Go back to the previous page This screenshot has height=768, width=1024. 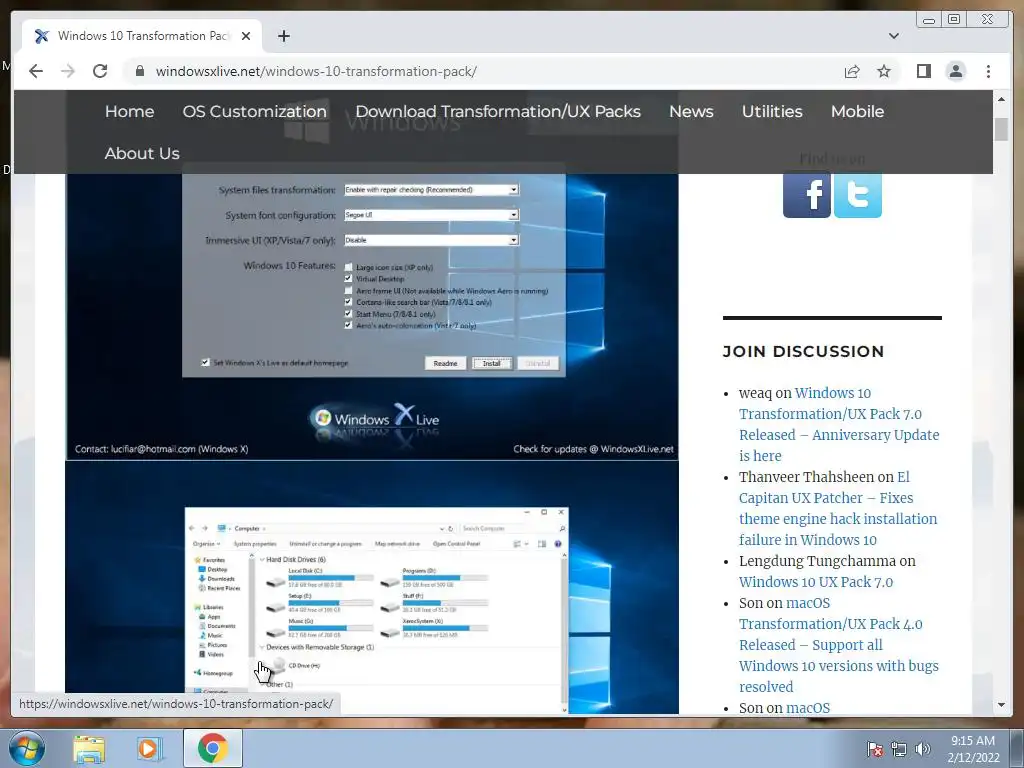click(36, 71)
